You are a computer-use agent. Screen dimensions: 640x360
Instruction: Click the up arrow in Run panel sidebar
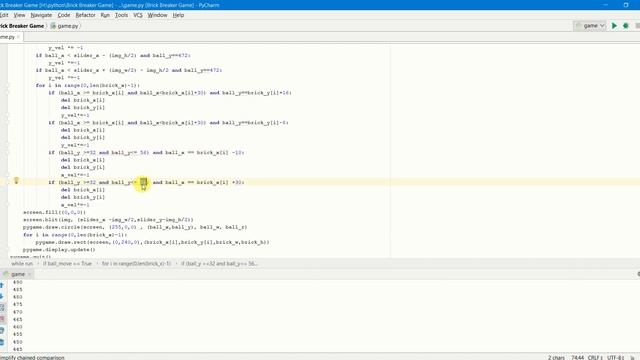(x=2, y=285)
